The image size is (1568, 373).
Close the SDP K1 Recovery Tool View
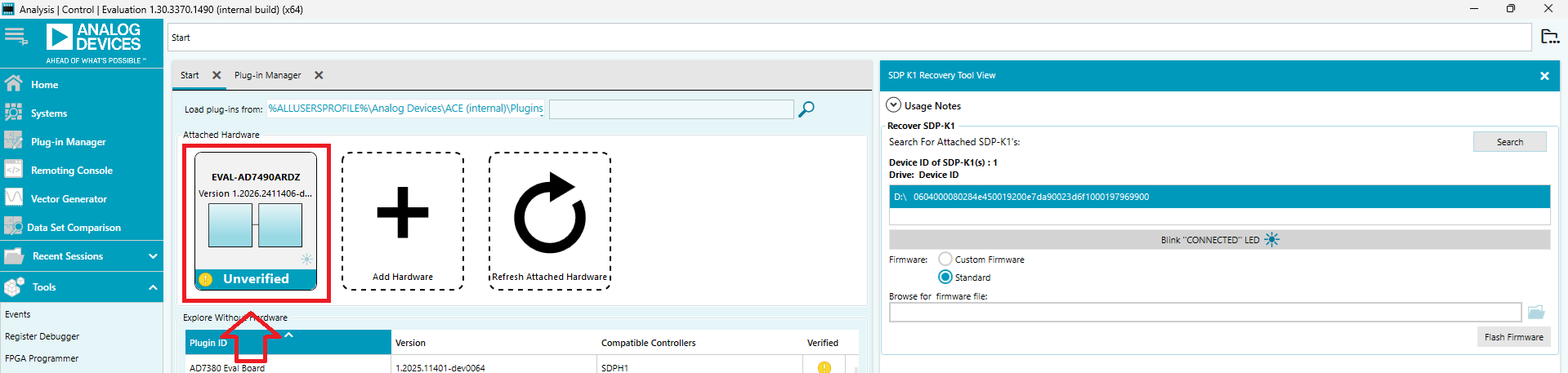point(1544,76)
